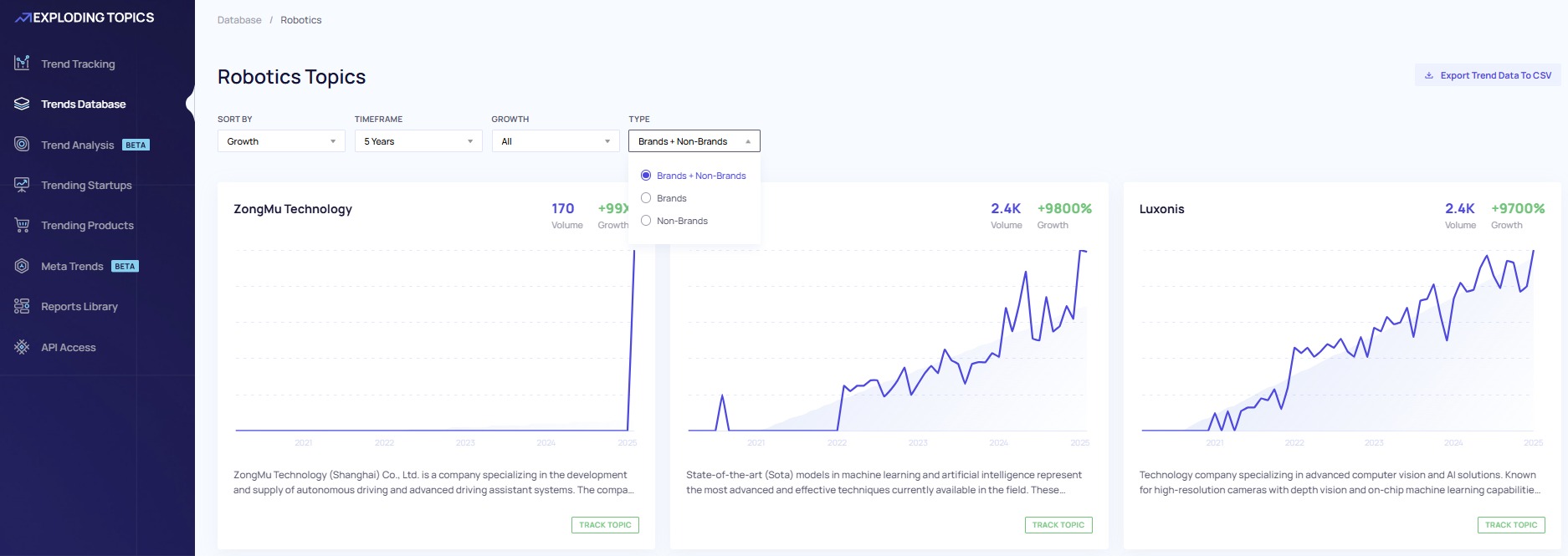The image size is (1568, 556).
Task: Track the ZongMu Technology topic
Action: pos(605,525)
